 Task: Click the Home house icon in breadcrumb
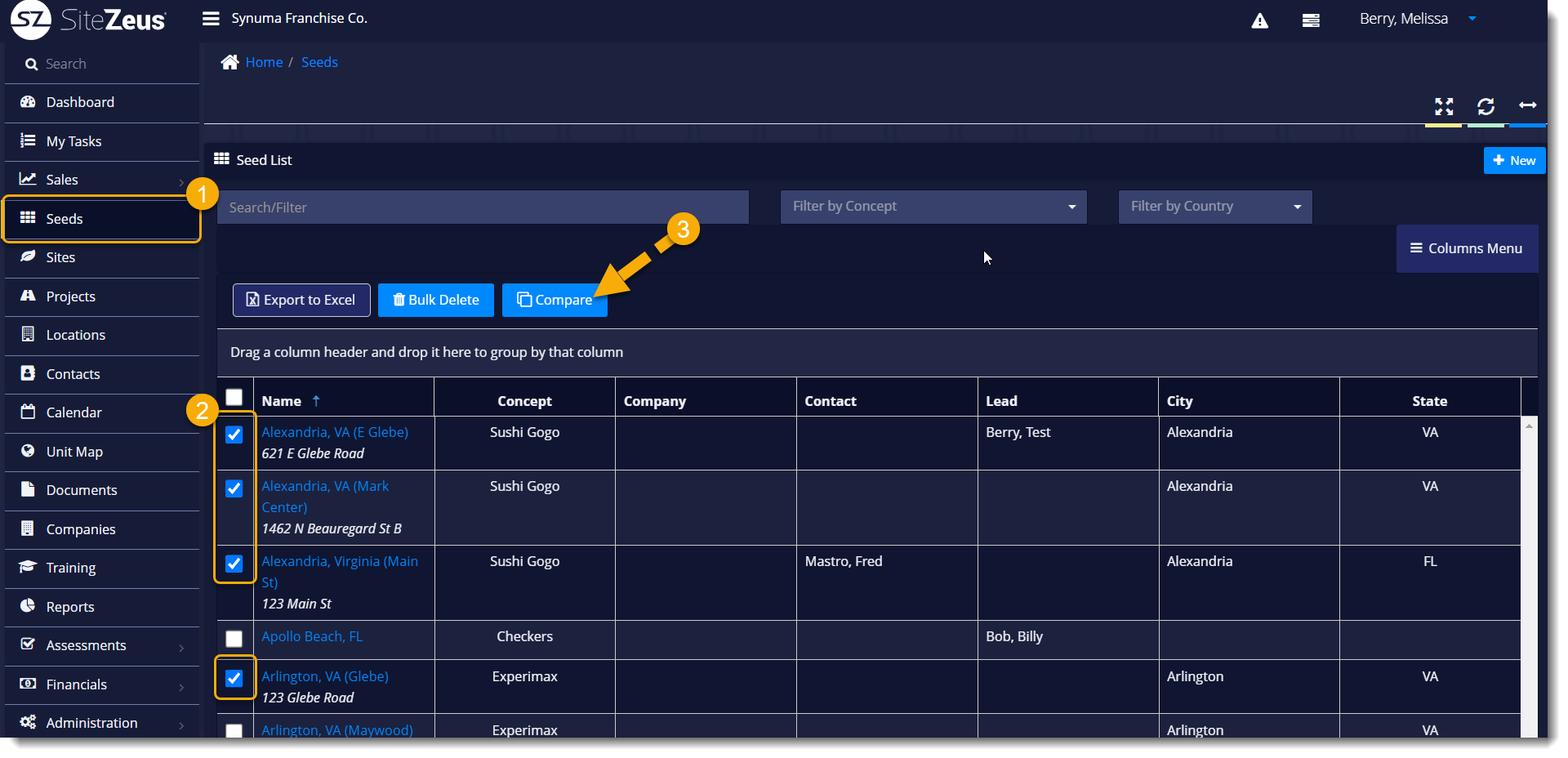229,62
